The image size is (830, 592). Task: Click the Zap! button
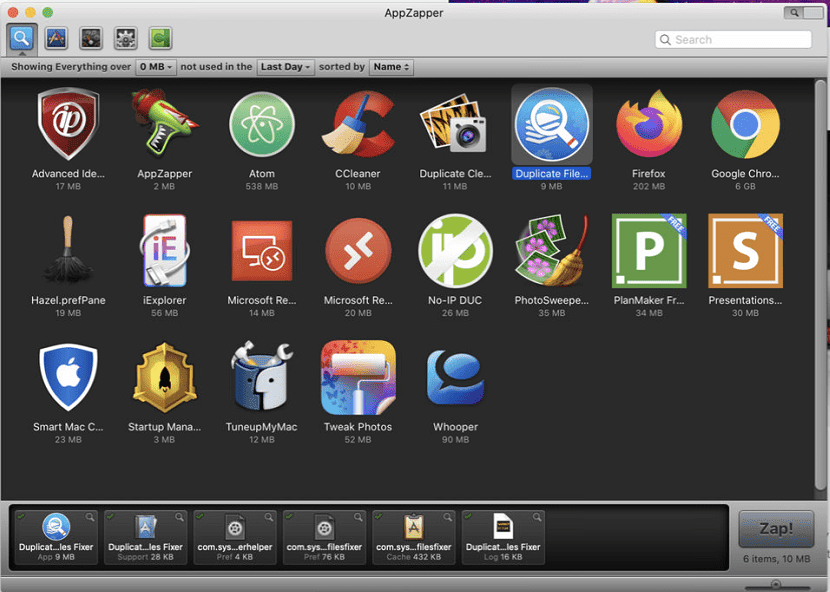776,530
